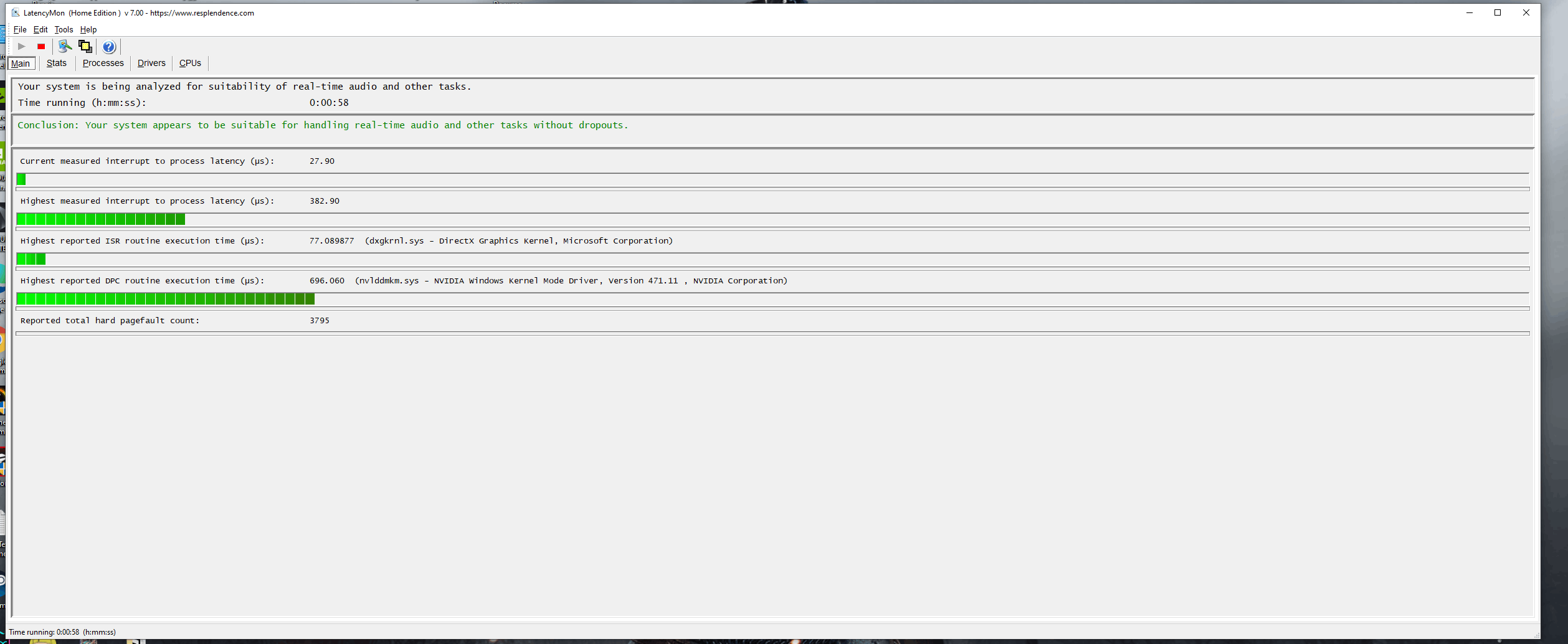Open help via the blue question mark icon

point(109,47)
